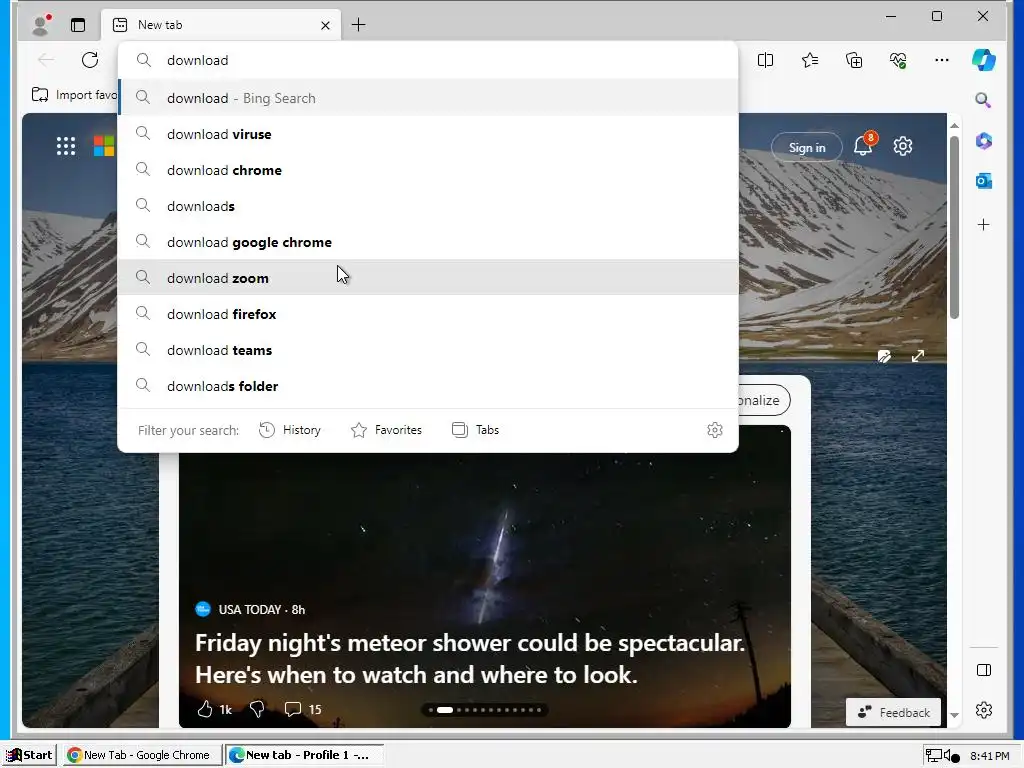Click Import favorites in bookmarks bar
The width and height of the screenshot is (1024, 768).
click(74, 95)
